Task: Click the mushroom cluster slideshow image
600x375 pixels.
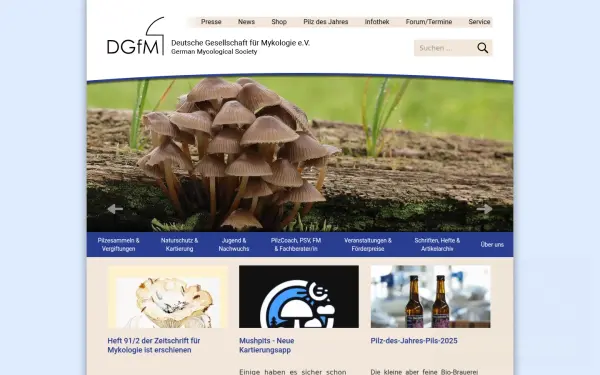Action: [300, 154]
